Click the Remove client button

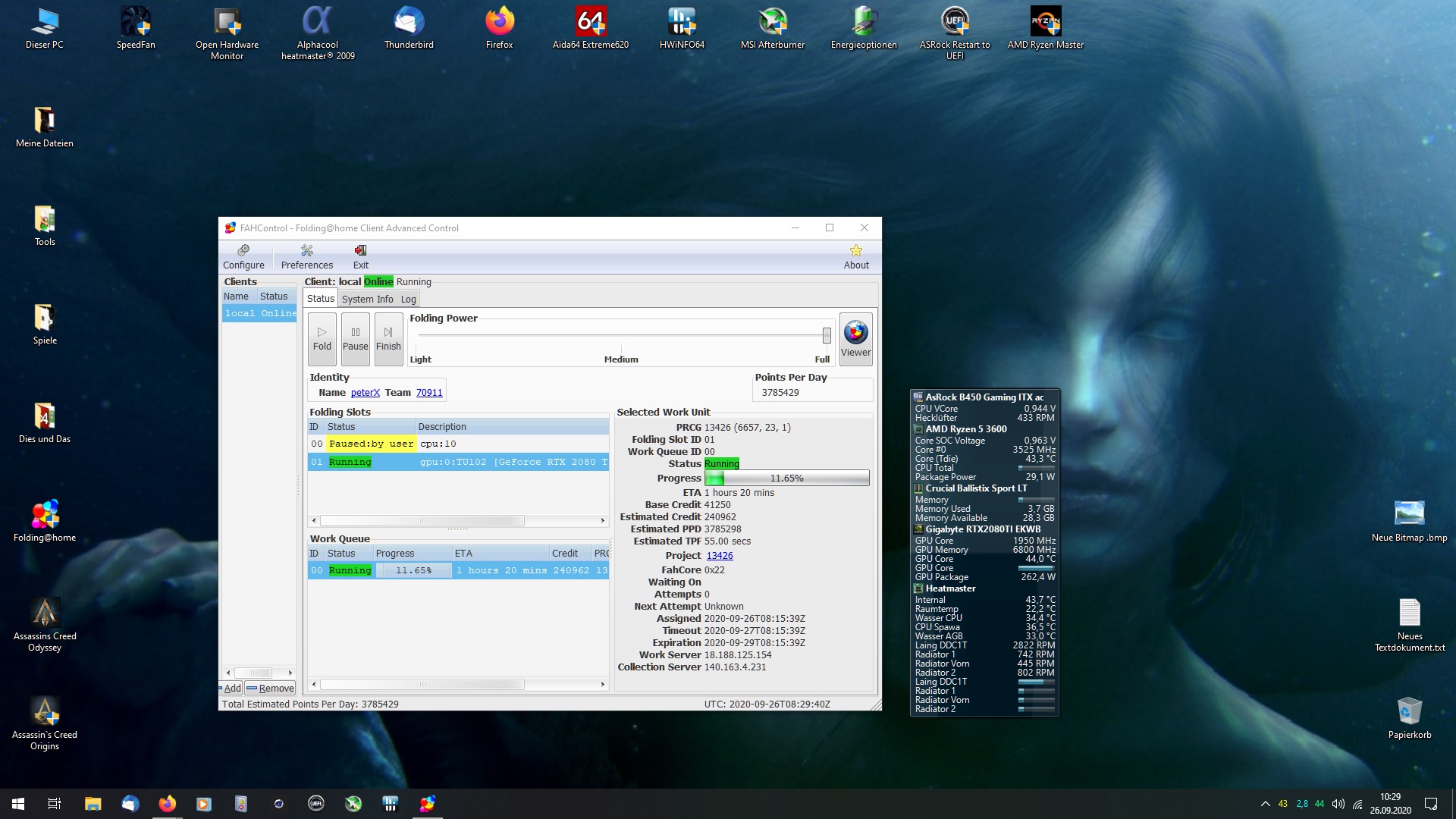pos(270,689)
